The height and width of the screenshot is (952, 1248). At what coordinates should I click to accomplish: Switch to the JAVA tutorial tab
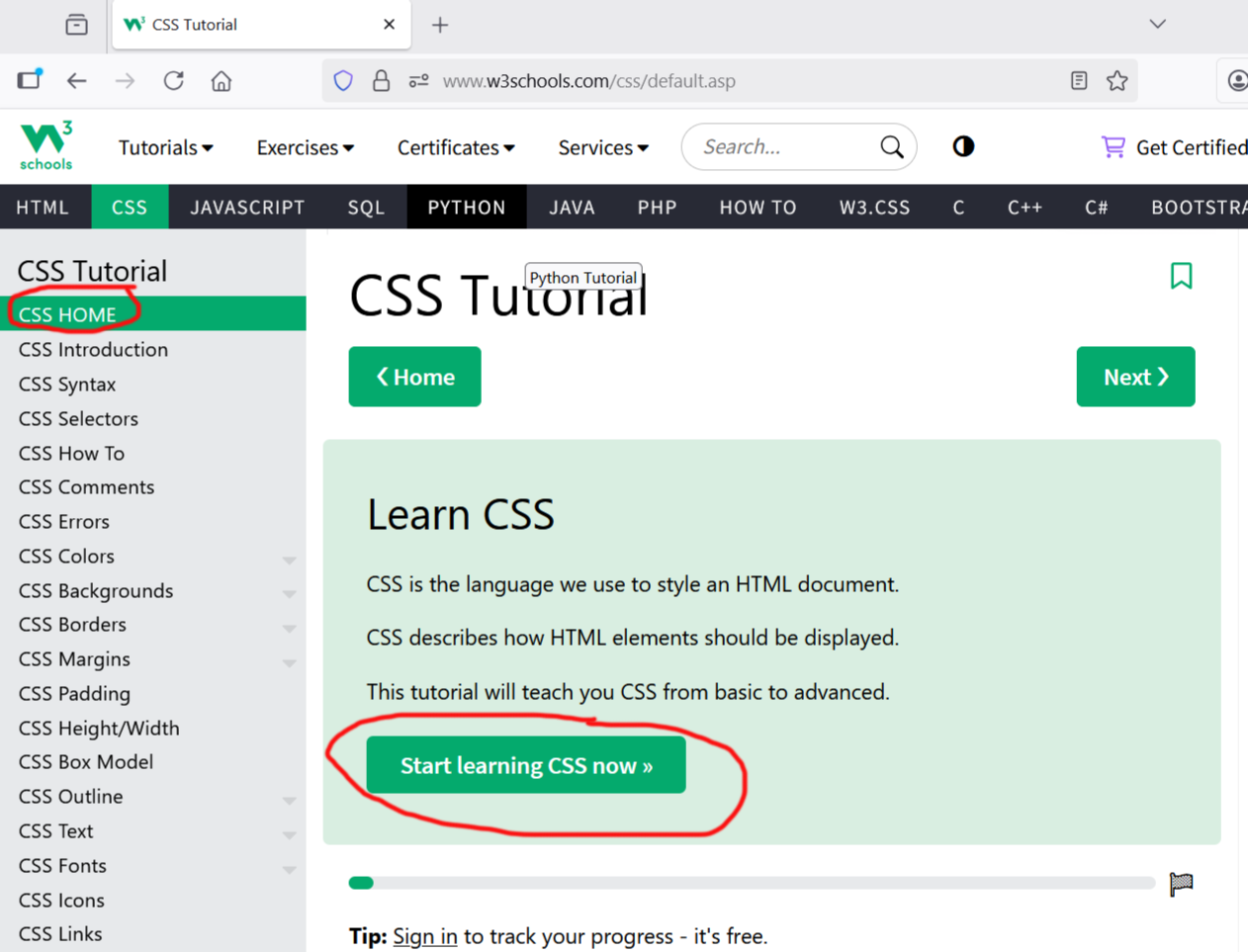pos(573,207)
